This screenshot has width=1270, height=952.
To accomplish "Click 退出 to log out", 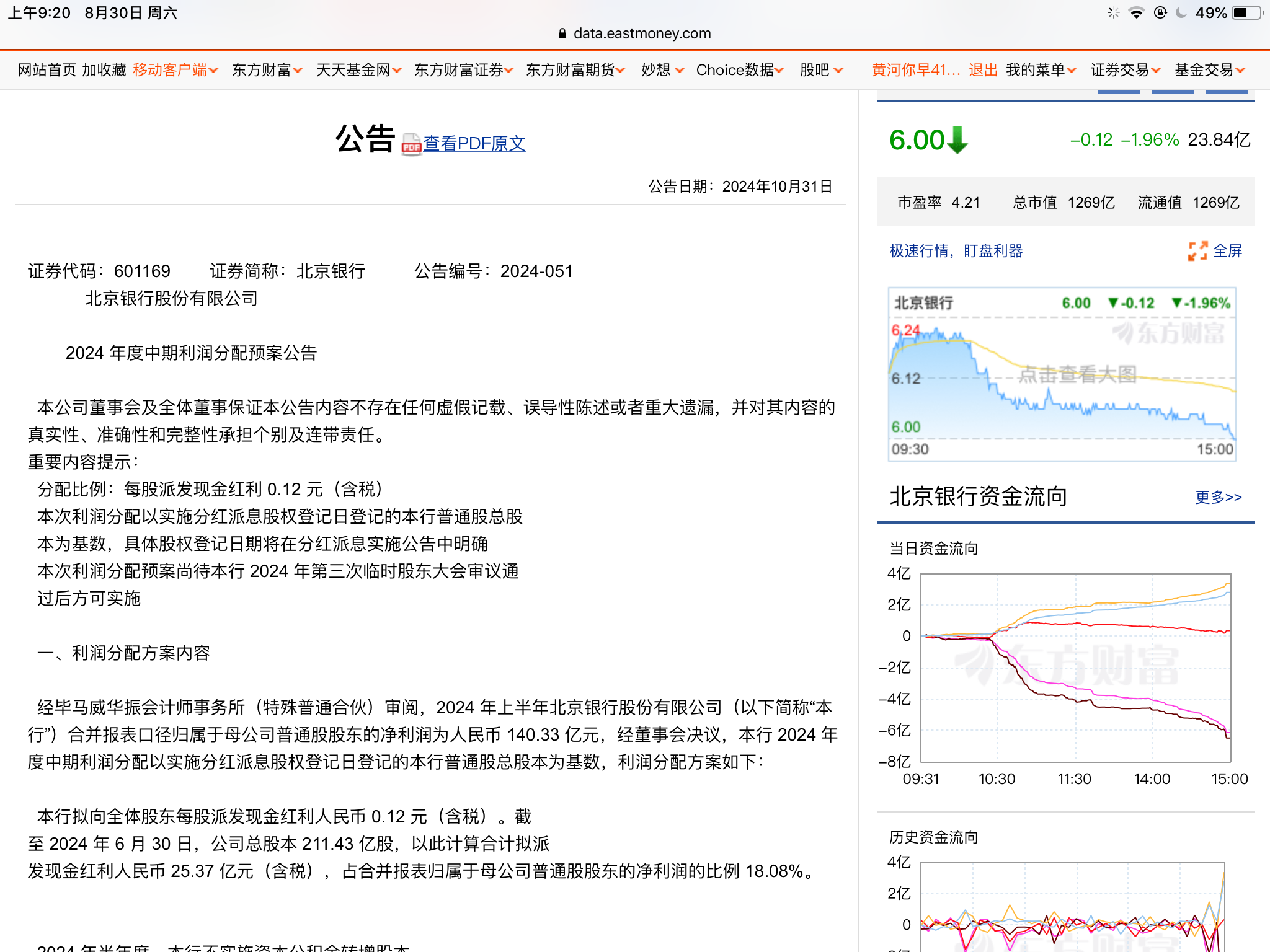I will click(984, 70).
